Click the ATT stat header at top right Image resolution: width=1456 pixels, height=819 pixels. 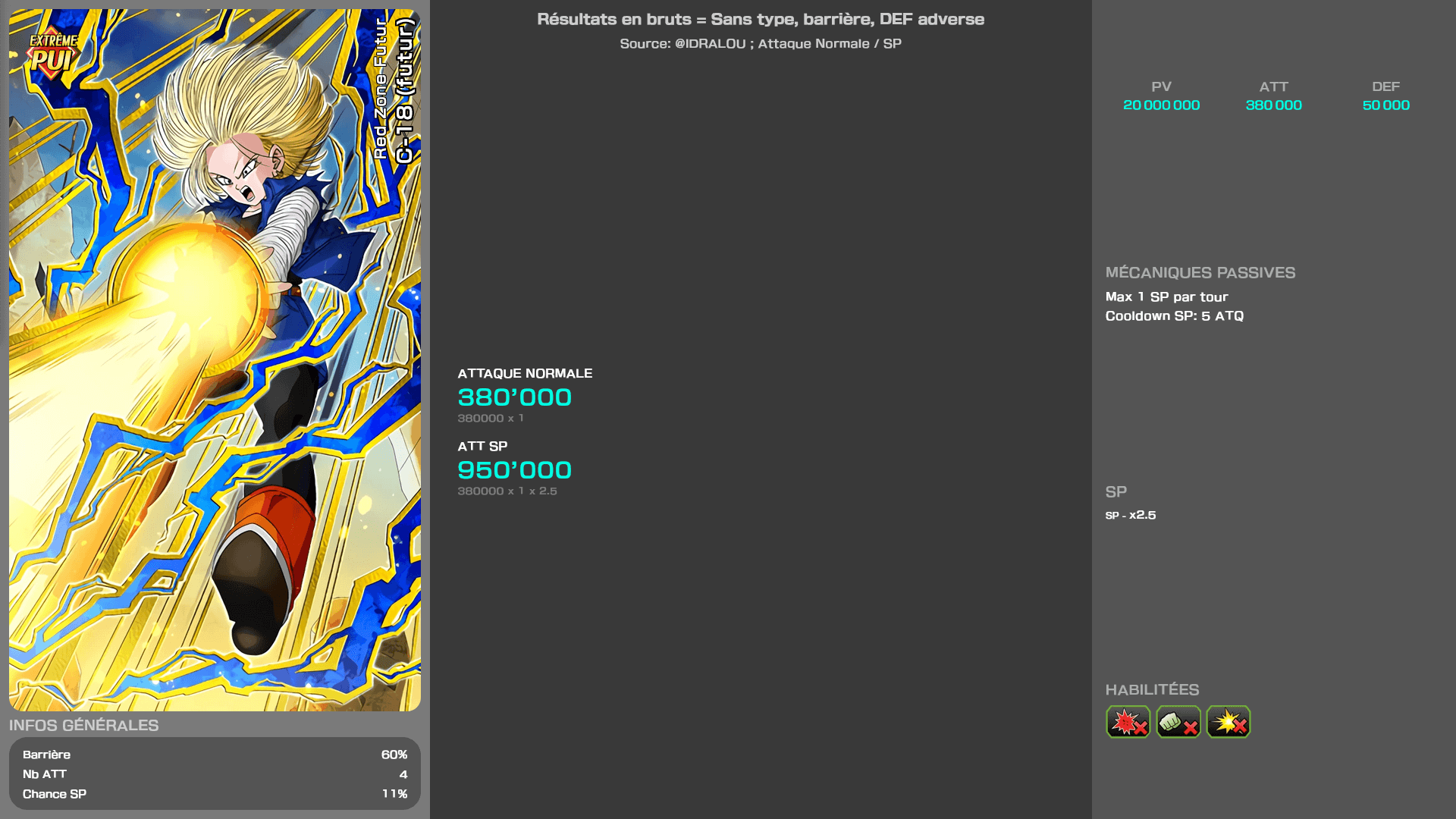click(1273, 87)
